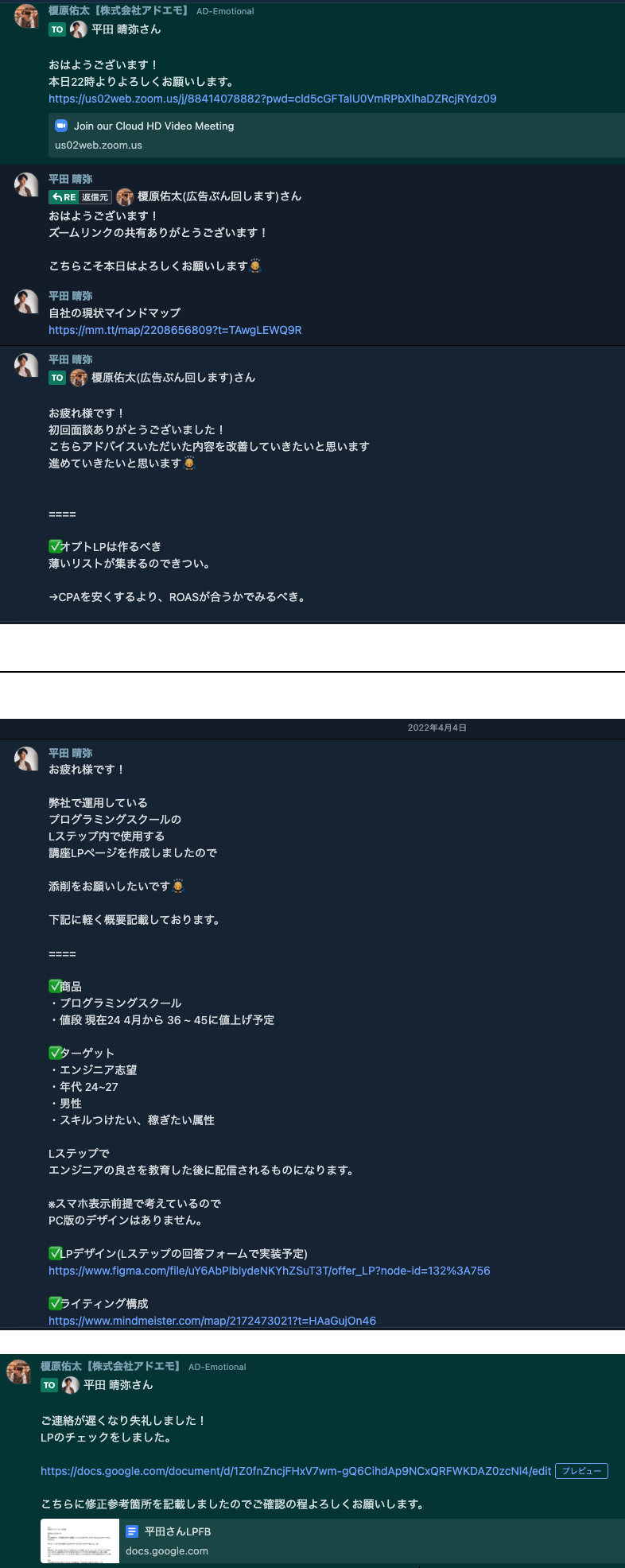Viewport: 625px width, 1568px height.
Task: Open the 平田さんLPFB document thumbnail
Action: click(80, 1541)
